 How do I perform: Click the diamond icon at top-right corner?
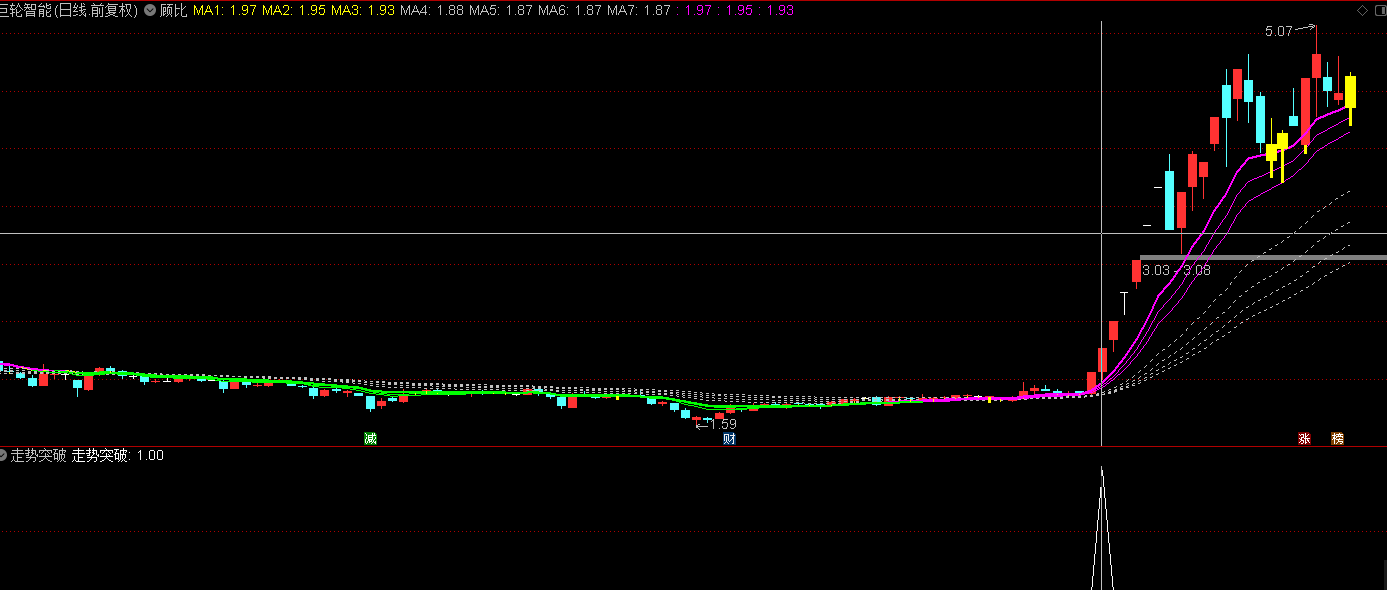tap(1361, 10)
